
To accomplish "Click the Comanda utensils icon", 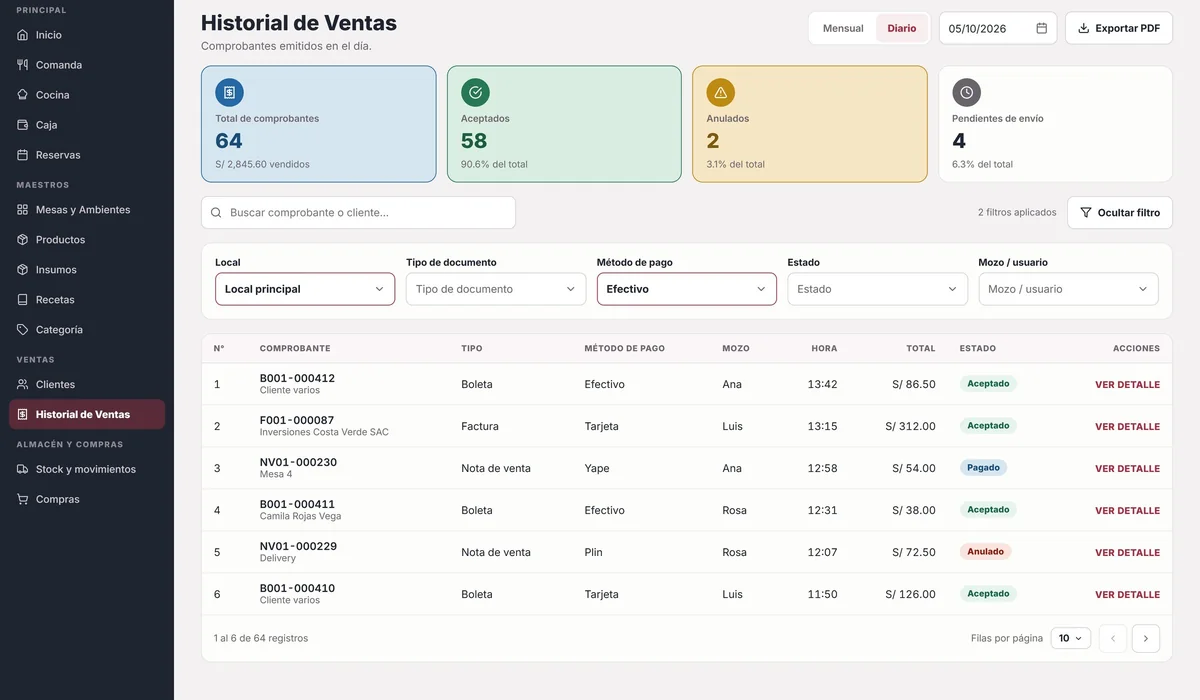I will tap(23, 65).
